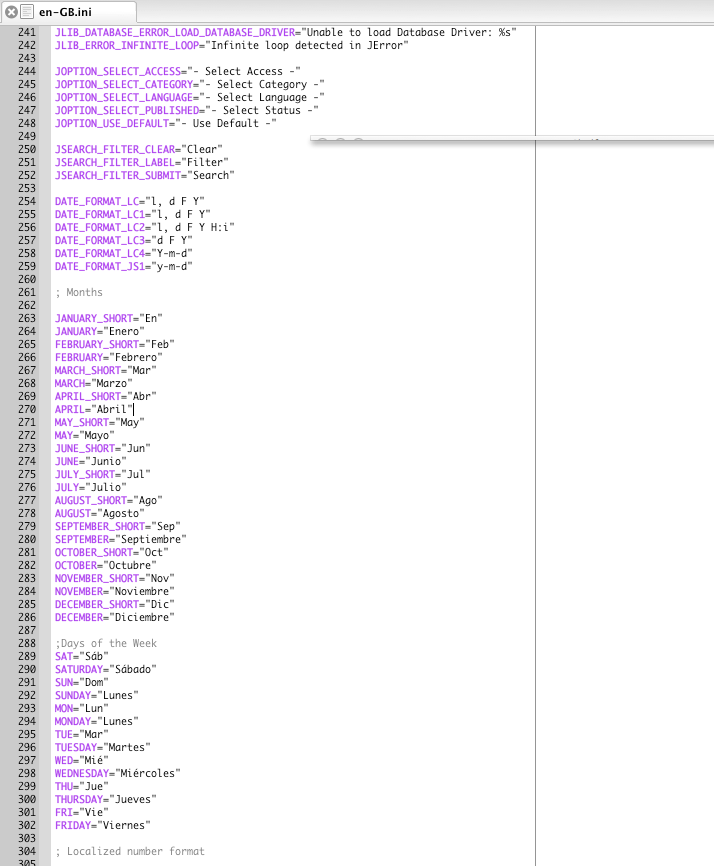Click line AUGUST="Agosto"
This screenshot has width=714, height=866.
99,513
